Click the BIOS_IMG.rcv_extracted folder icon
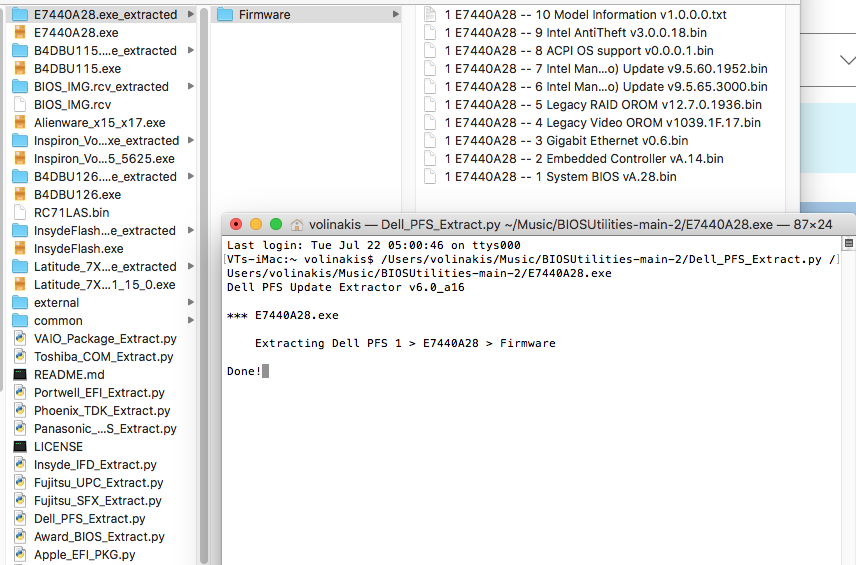 tap(20, 87)
